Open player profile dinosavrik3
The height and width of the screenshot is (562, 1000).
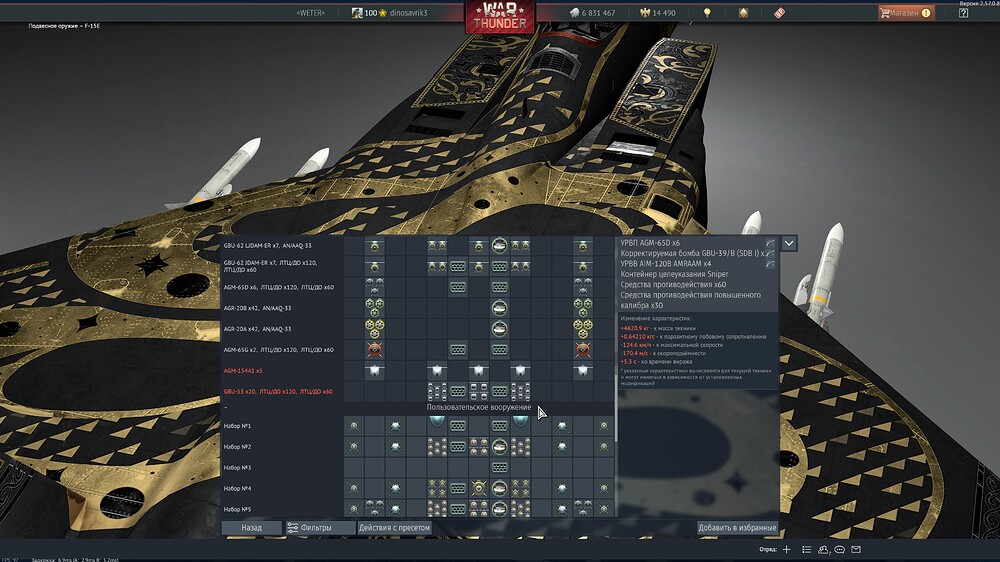coord(390,13)
